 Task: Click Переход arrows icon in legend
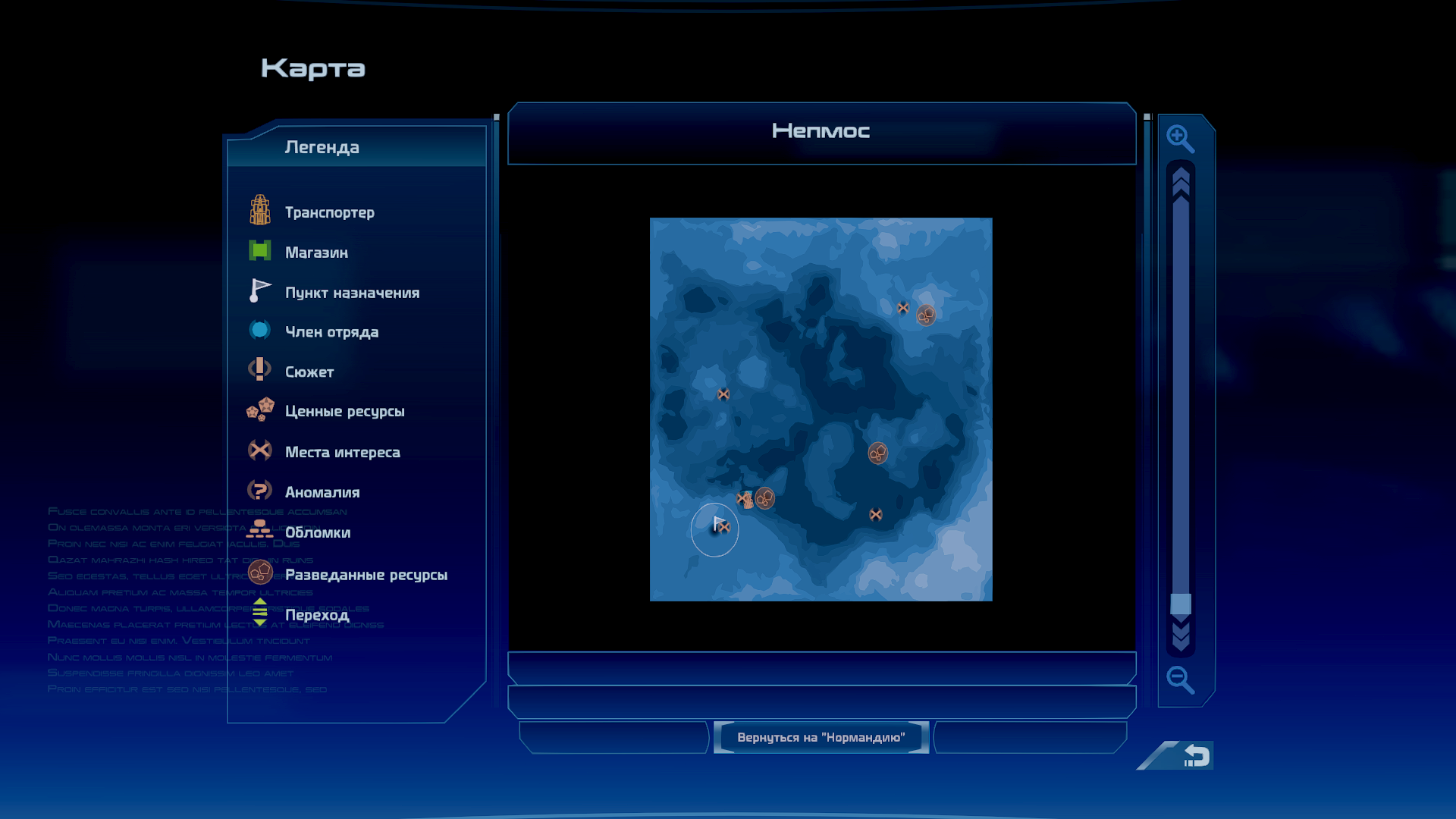point(259,612)
